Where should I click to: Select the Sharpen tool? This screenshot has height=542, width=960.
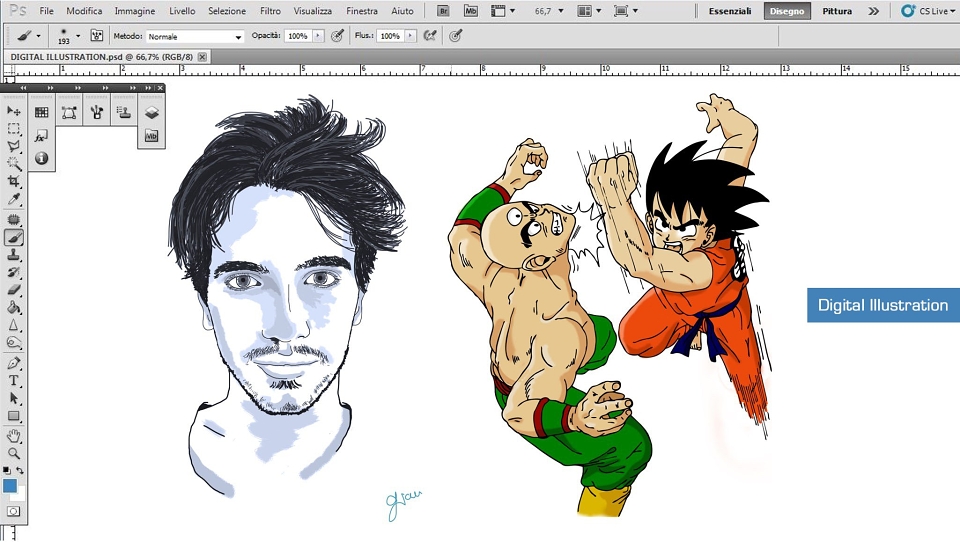pyautogui.click(x=13, y=325)
